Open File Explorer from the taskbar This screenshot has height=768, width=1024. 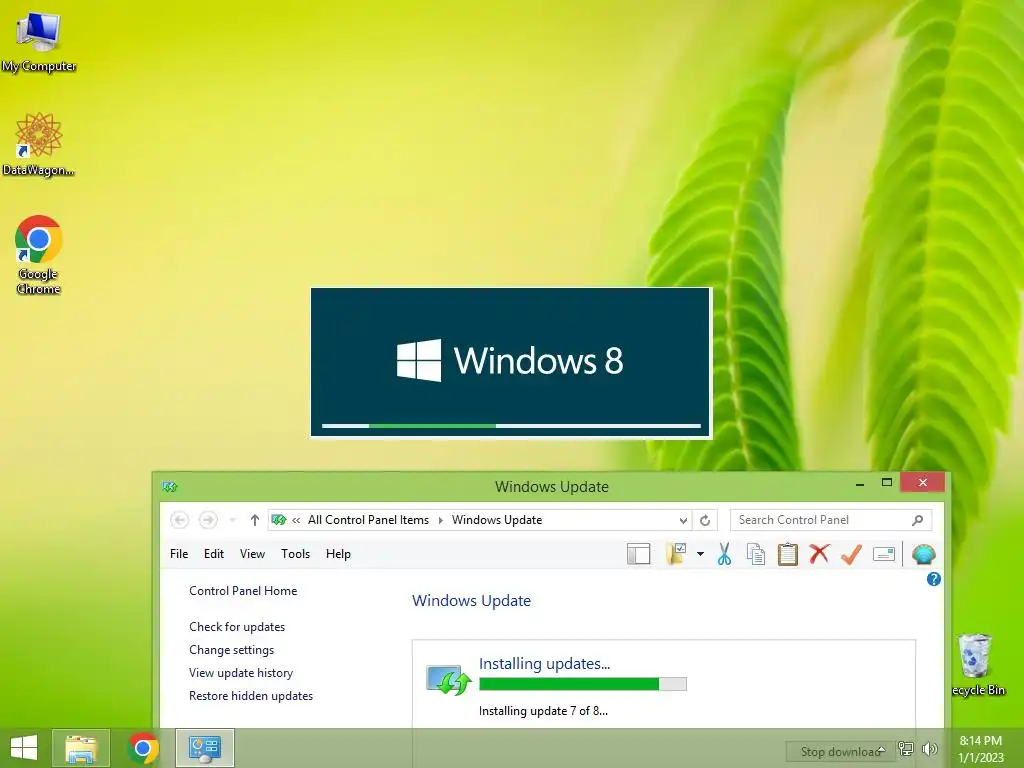[81, 748]
